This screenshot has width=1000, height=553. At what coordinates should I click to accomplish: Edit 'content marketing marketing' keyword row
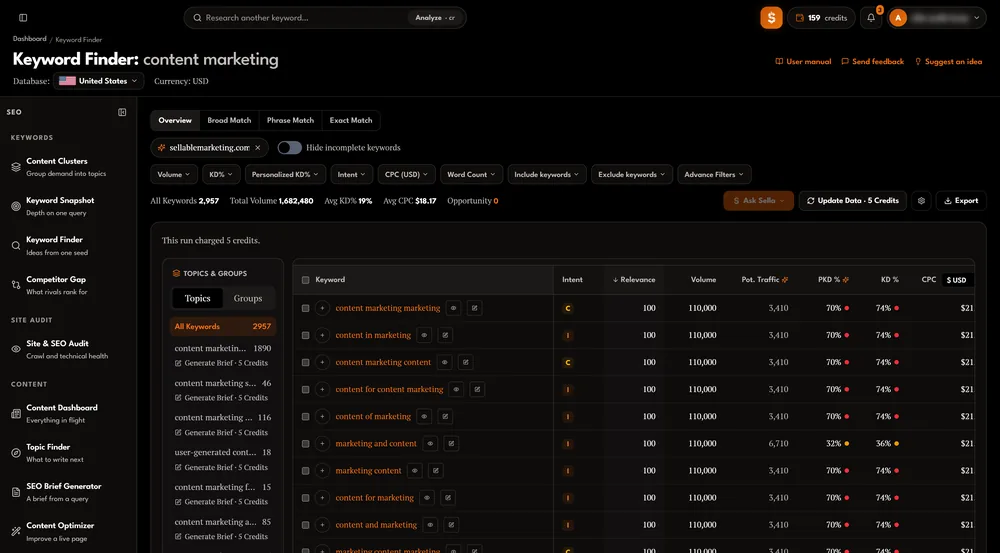tap(474, 308)
